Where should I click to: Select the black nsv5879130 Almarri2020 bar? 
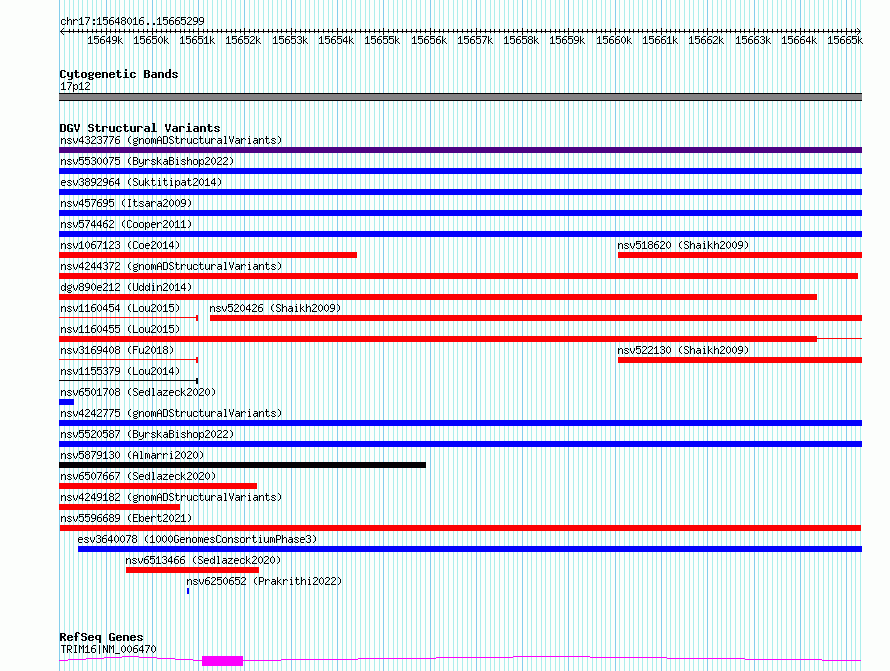[x=242, y=465]
